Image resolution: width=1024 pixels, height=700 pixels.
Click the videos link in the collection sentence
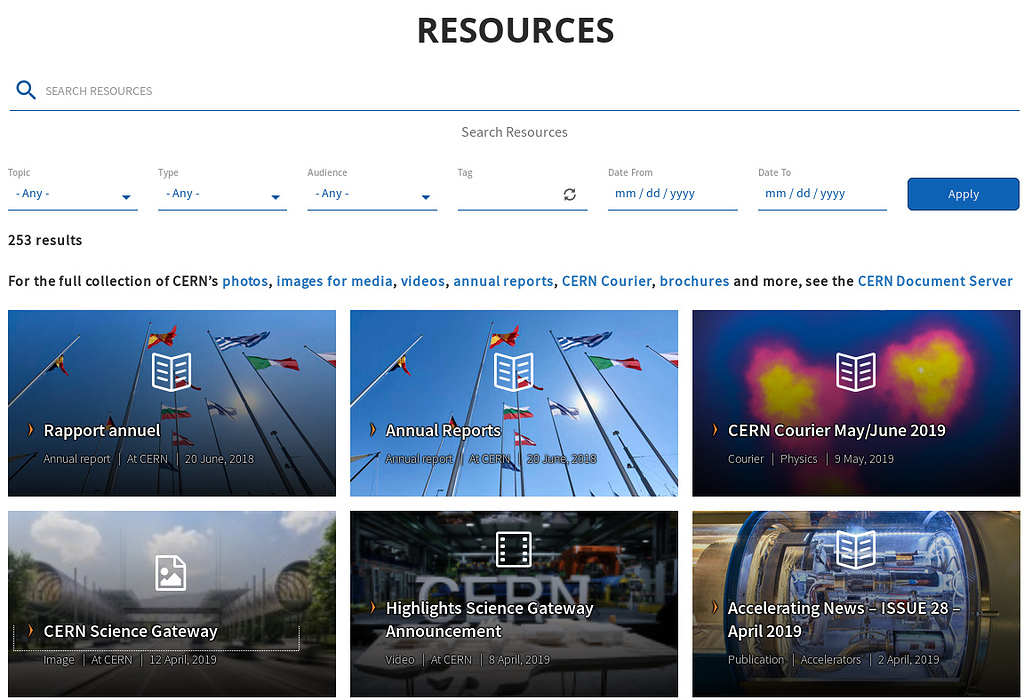(x=422, y=281)
